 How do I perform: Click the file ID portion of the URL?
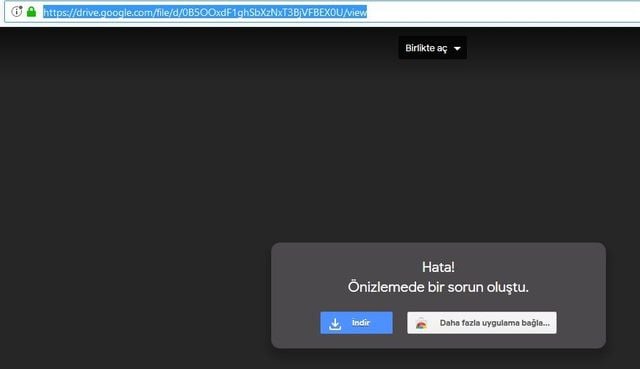click(x=262, y=12)
